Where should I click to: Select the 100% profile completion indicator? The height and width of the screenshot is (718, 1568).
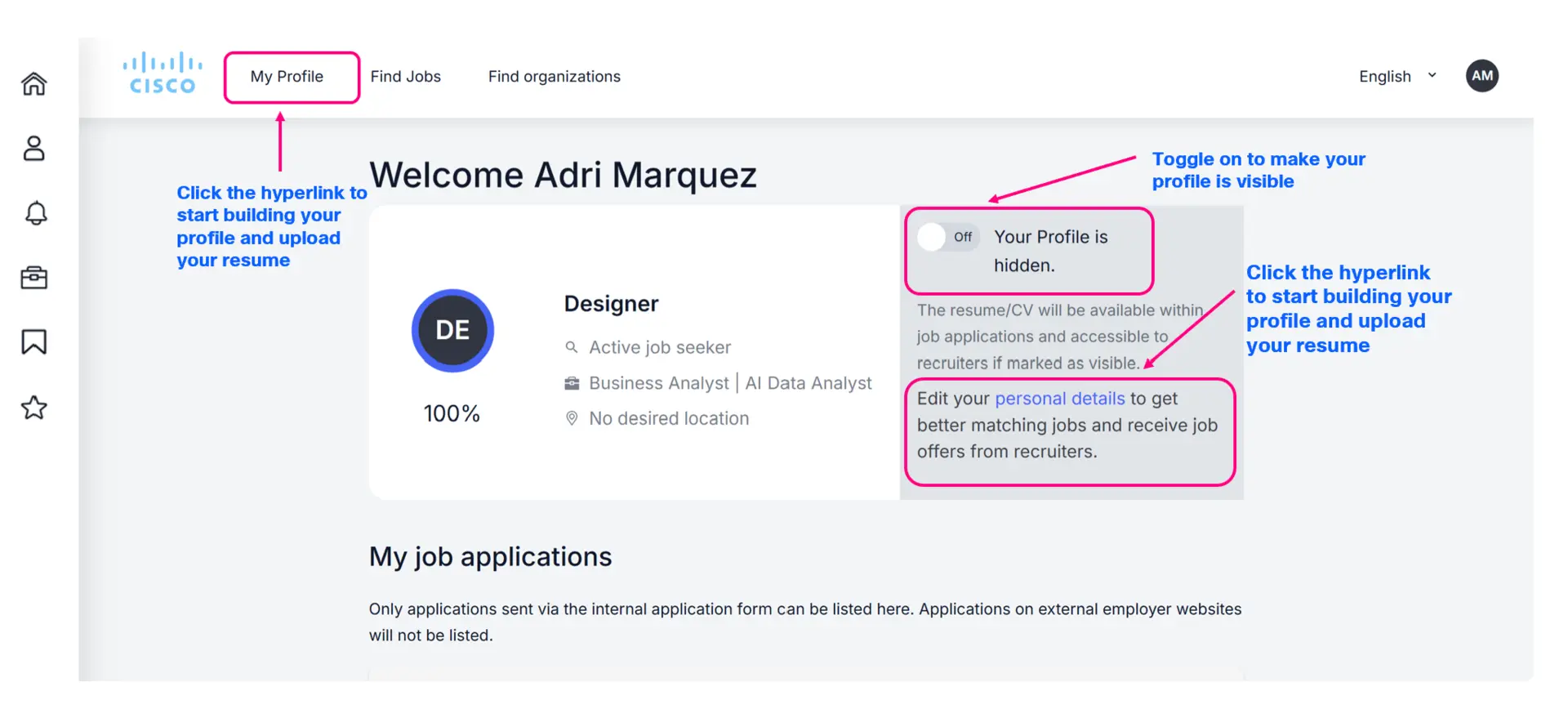(x=452, y=413)
